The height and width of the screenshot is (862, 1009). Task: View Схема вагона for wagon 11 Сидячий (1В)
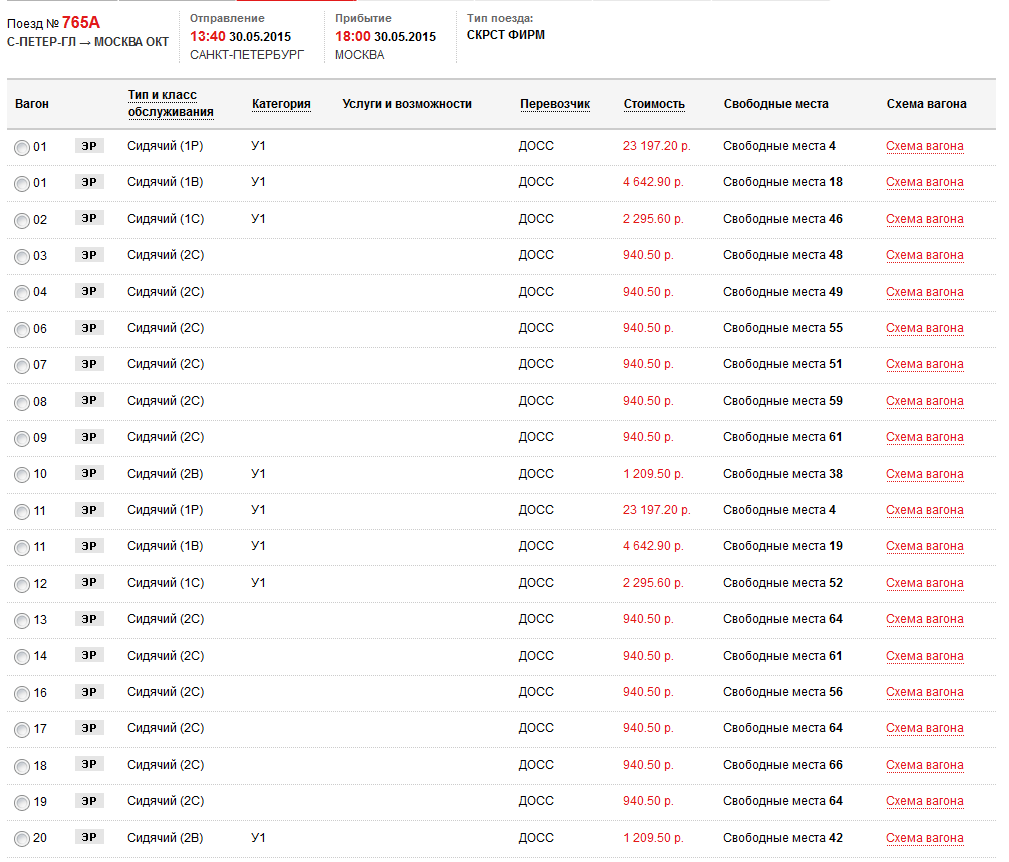point(924,546)
